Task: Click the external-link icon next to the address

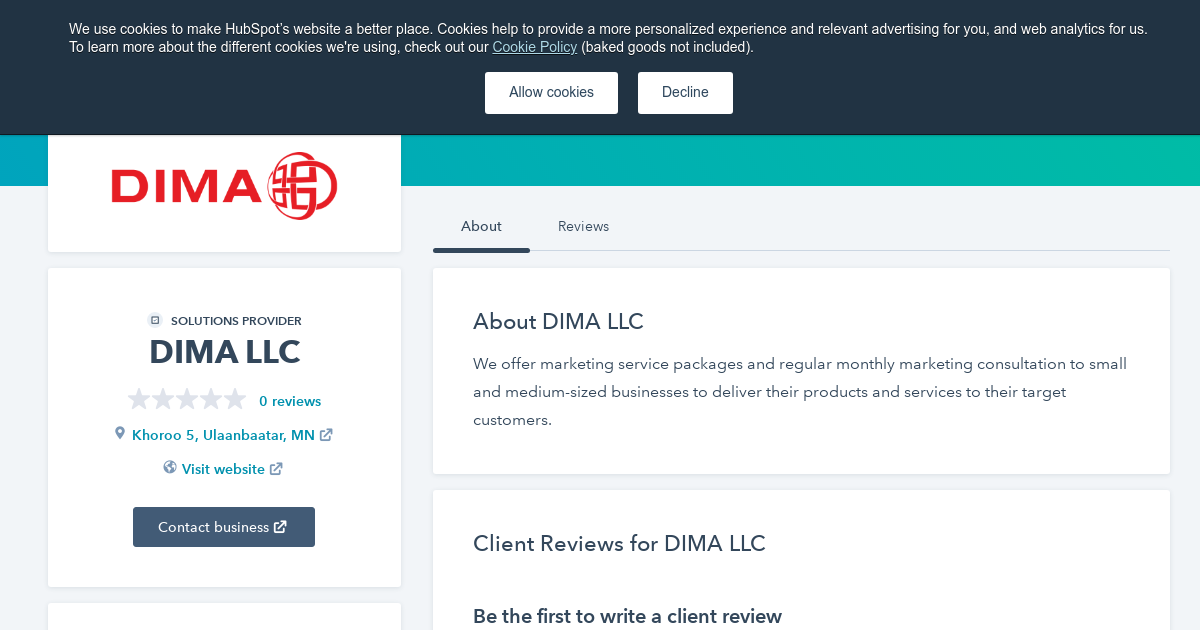Action: (327, 434)
